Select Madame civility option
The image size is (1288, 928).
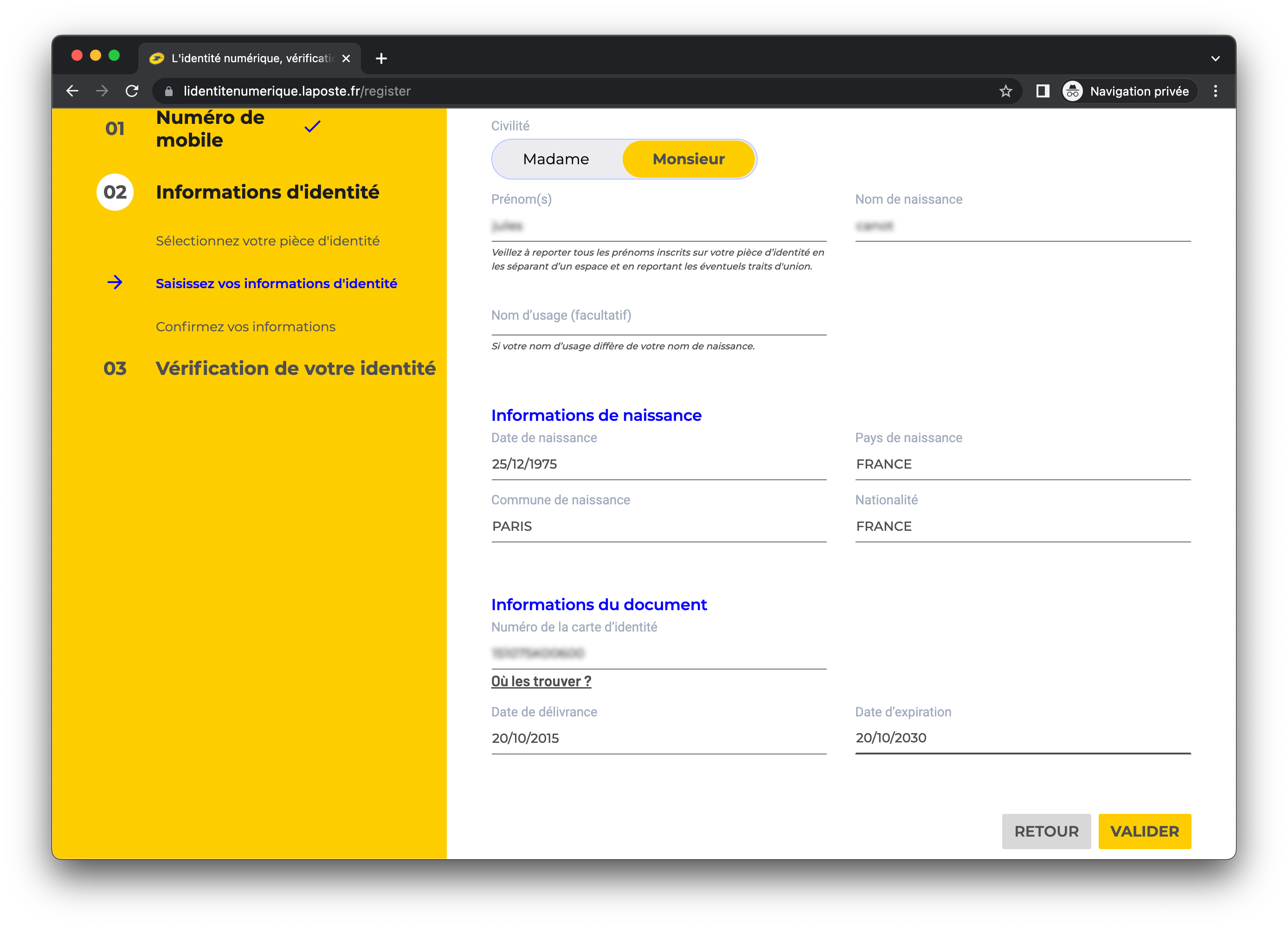tap(556, 159)
